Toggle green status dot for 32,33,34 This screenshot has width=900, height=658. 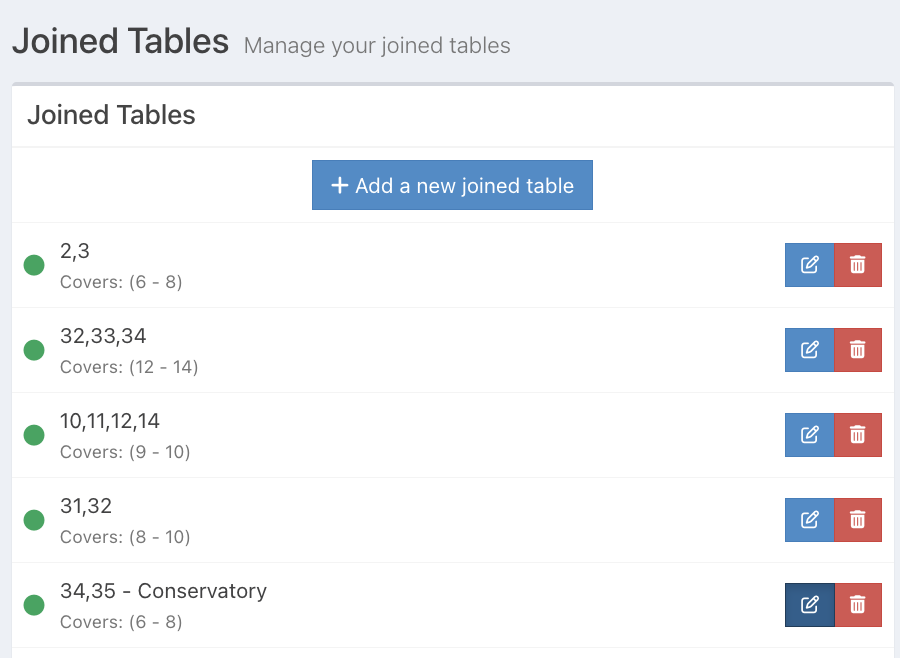(x=34, y=350)
